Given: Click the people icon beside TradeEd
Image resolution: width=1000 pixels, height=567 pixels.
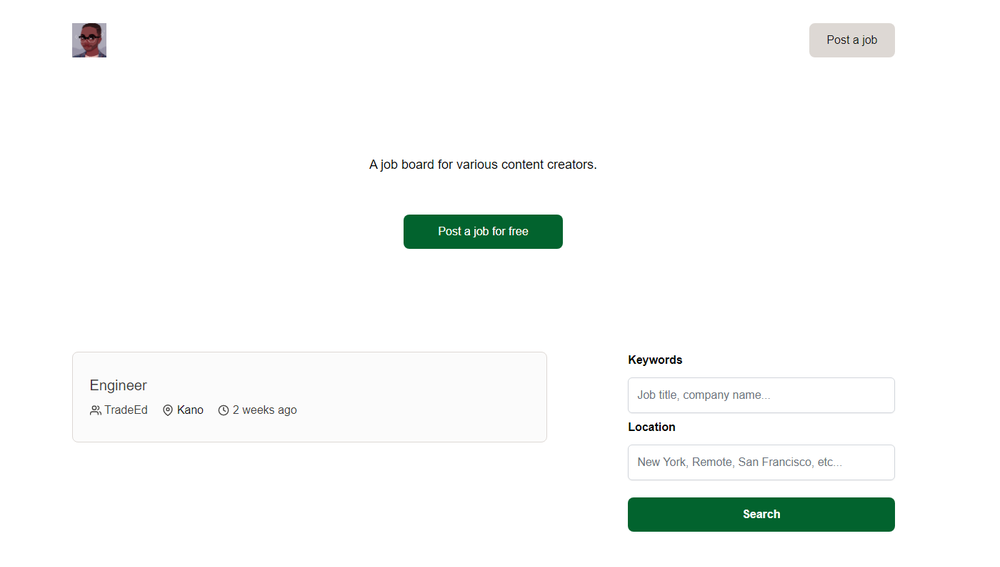Looking at the screenshot, I should (x=95, y=410).
